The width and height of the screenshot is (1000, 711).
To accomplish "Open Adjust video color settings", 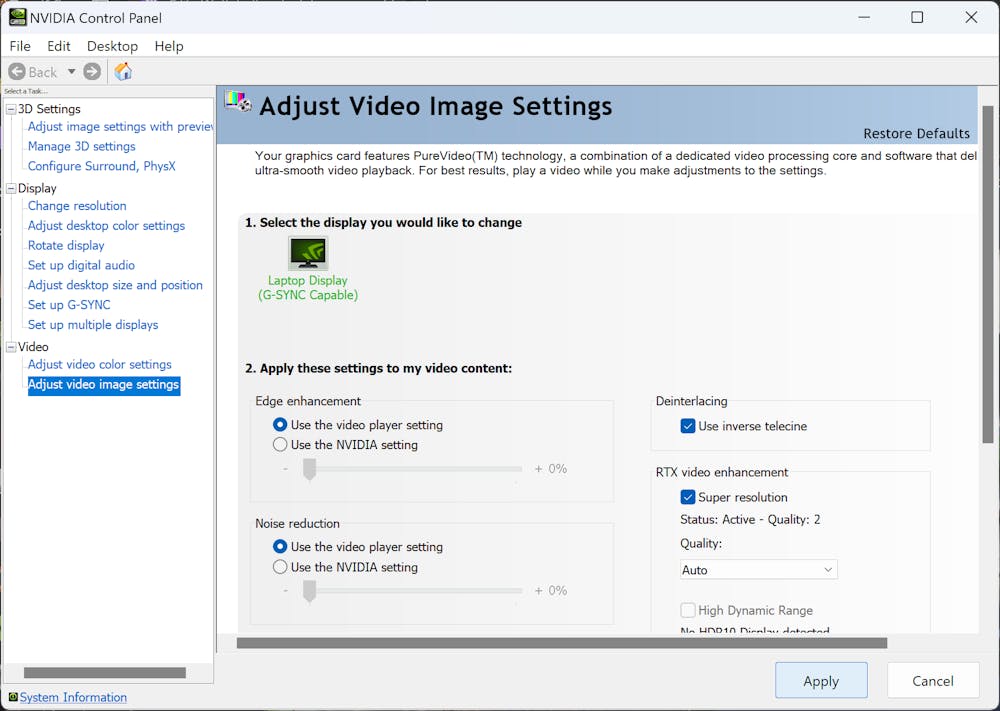I will click(x=99, y=364).
